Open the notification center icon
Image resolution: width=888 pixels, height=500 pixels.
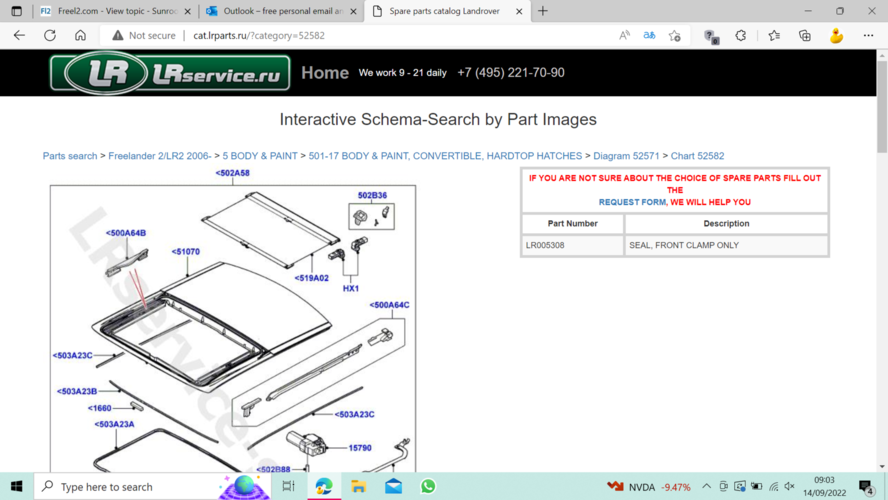(866, 487)
